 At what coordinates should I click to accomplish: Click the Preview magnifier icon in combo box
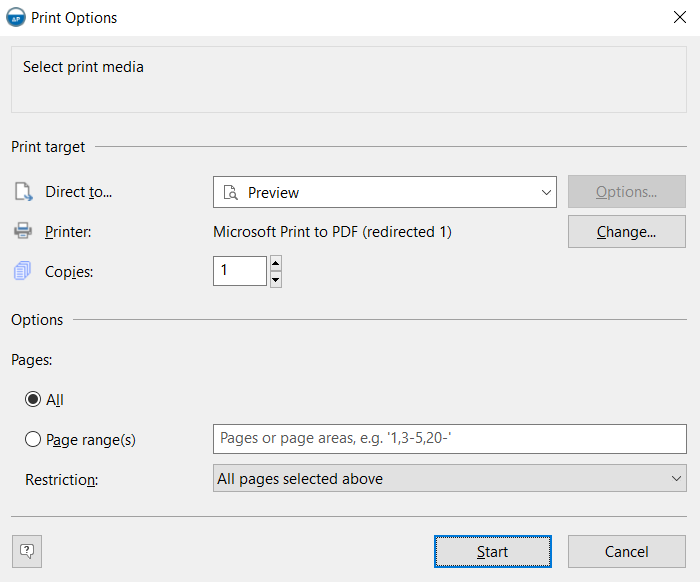(x=231, y=193)
